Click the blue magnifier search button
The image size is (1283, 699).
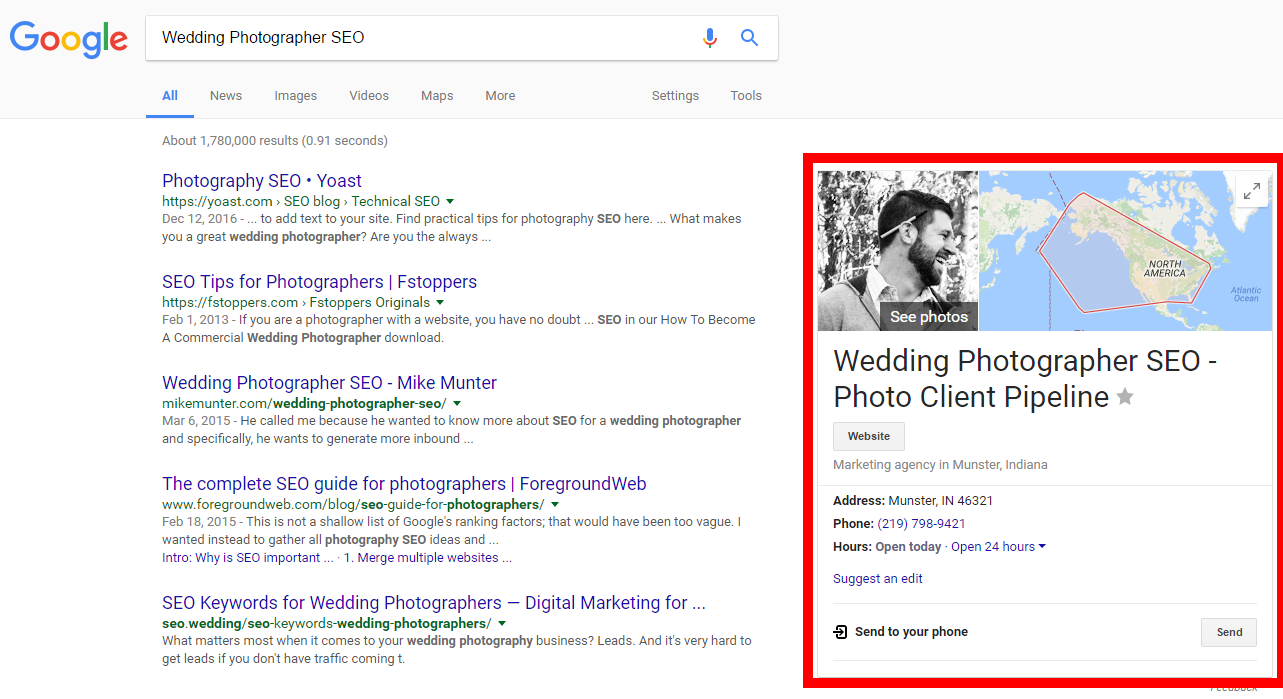[x=749, y=38]
